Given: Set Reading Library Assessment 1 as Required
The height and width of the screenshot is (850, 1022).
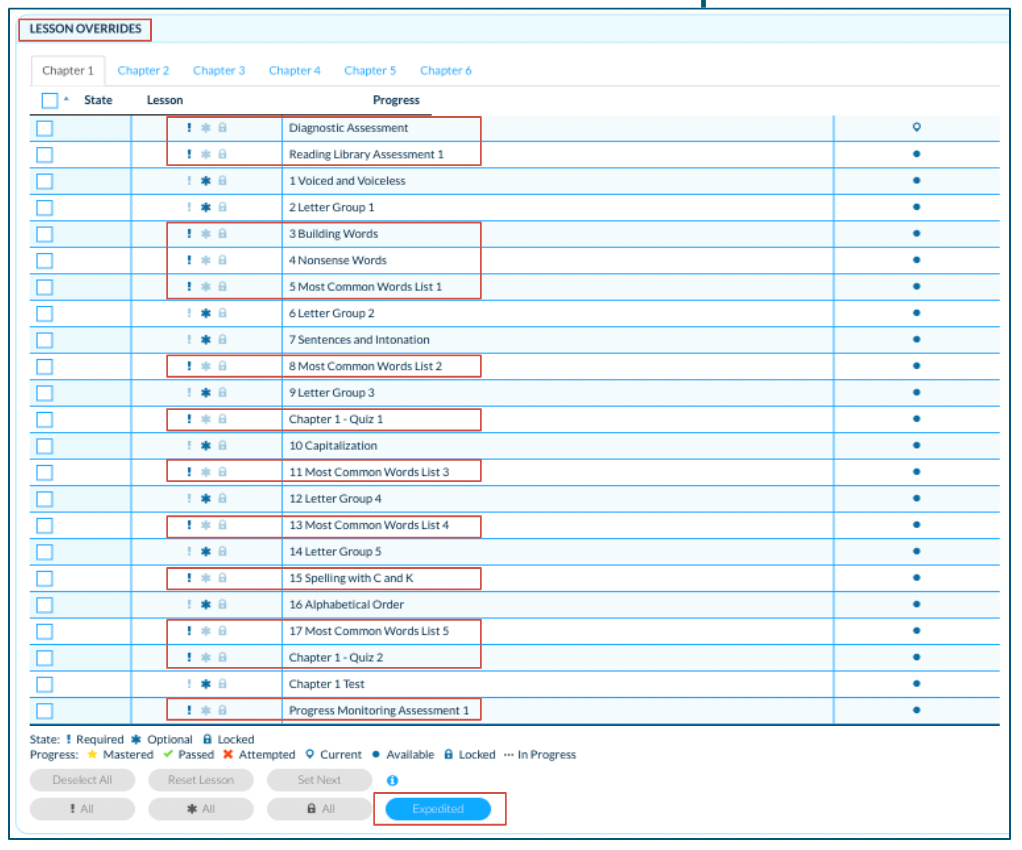Looking at the screenshot, I should [189, 154].
